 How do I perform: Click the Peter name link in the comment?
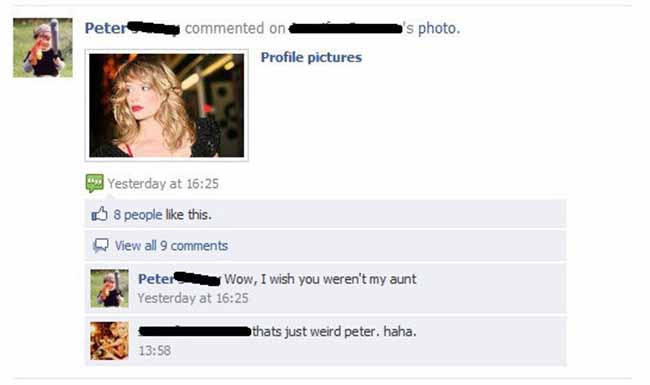[x=179, y=279]
